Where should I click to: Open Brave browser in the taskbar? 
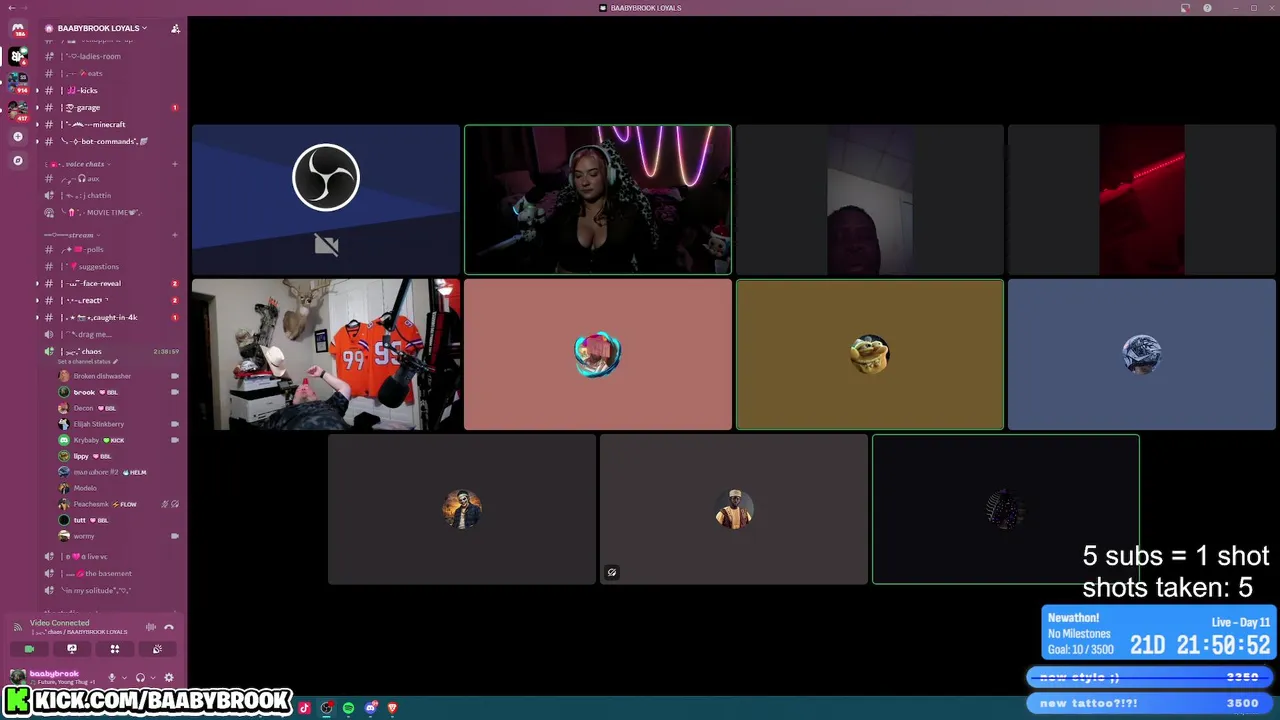pos(392,708)
